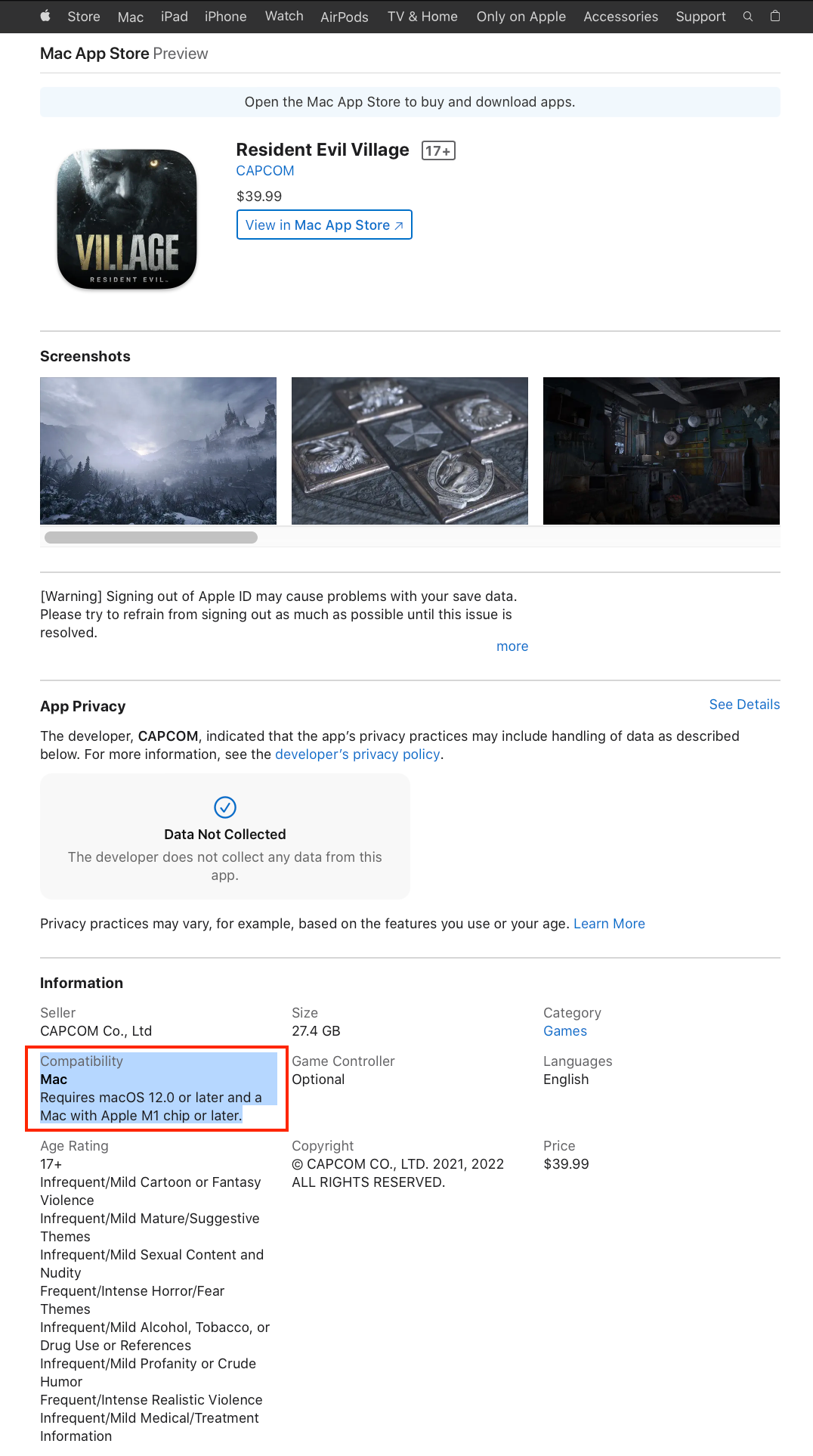Screen dimensions: 813x1456
Task: Open the developer's privacy policy link
Action: coord(357,754)
